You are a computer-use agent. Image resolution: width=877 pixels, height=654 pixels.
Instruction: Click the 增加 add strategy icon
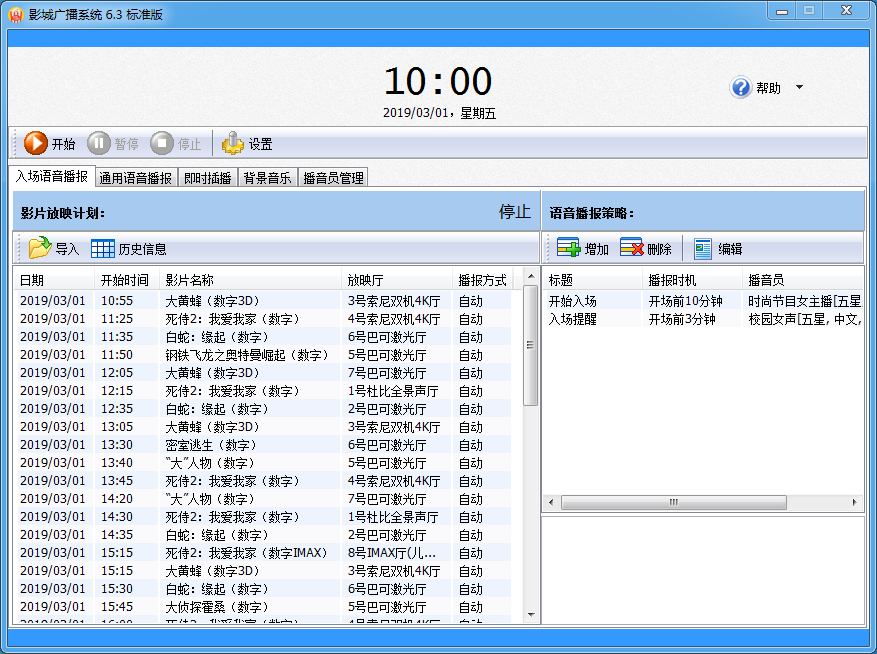(x=568, y=247)
